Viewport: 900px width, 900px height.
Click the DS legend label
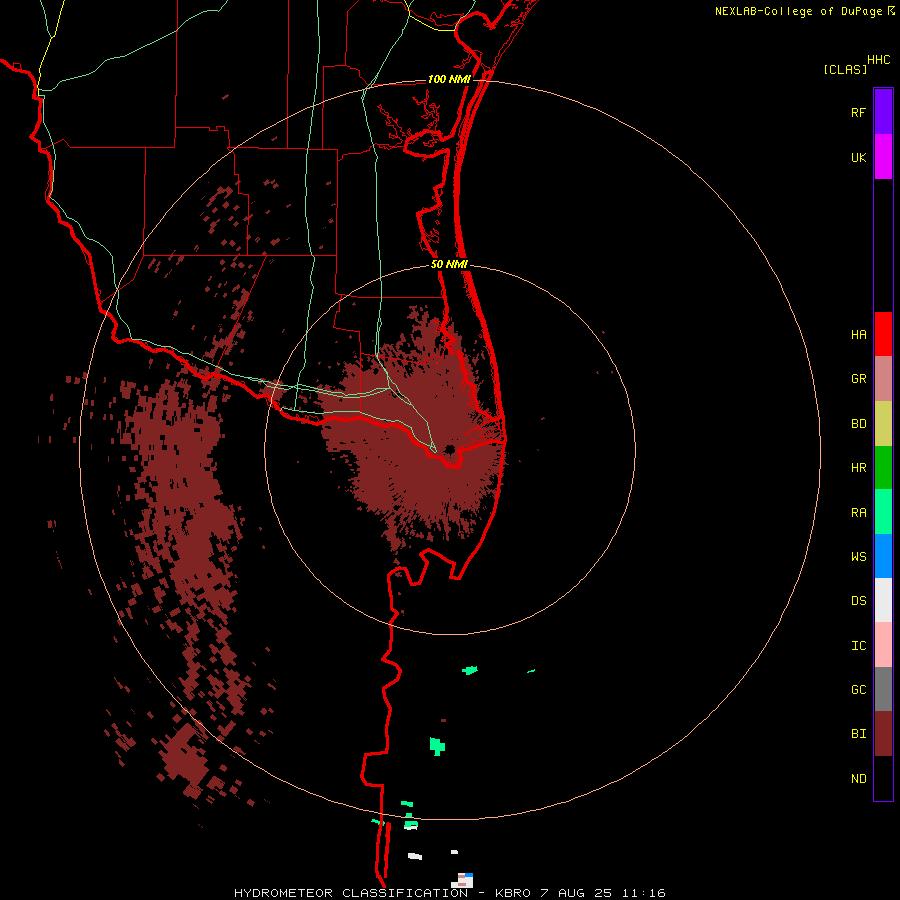(x=858, y=601)
